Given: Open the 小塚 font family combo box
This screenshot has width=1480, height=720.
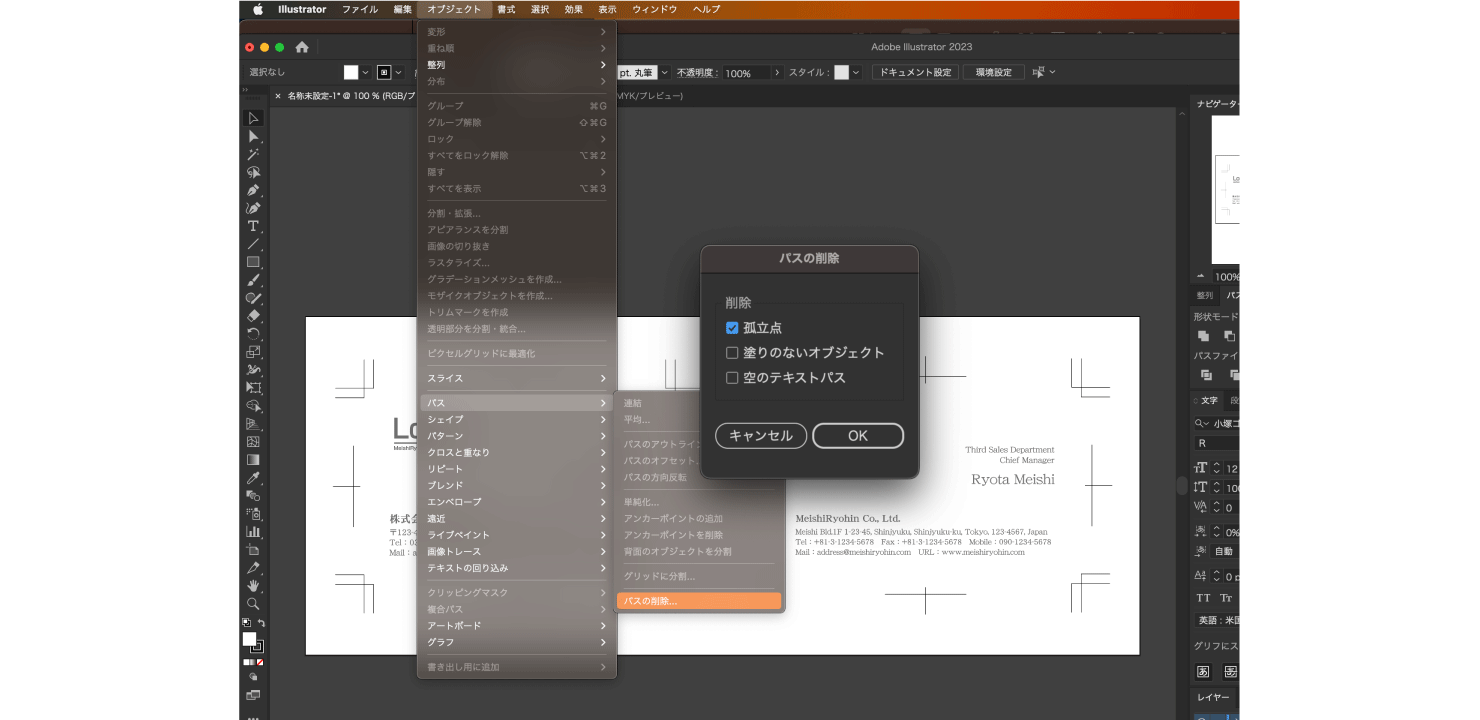Looking at the screenshot, I should [1216, 424].
